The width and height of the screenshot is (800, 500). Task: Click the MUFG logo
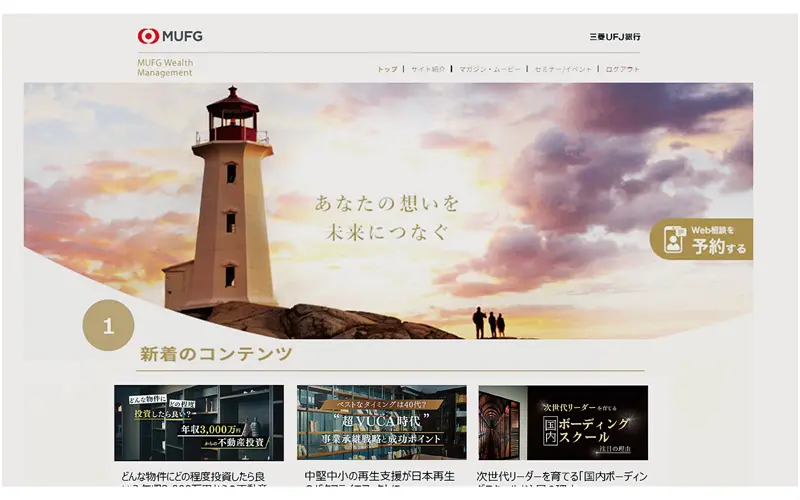pos(170,36)
